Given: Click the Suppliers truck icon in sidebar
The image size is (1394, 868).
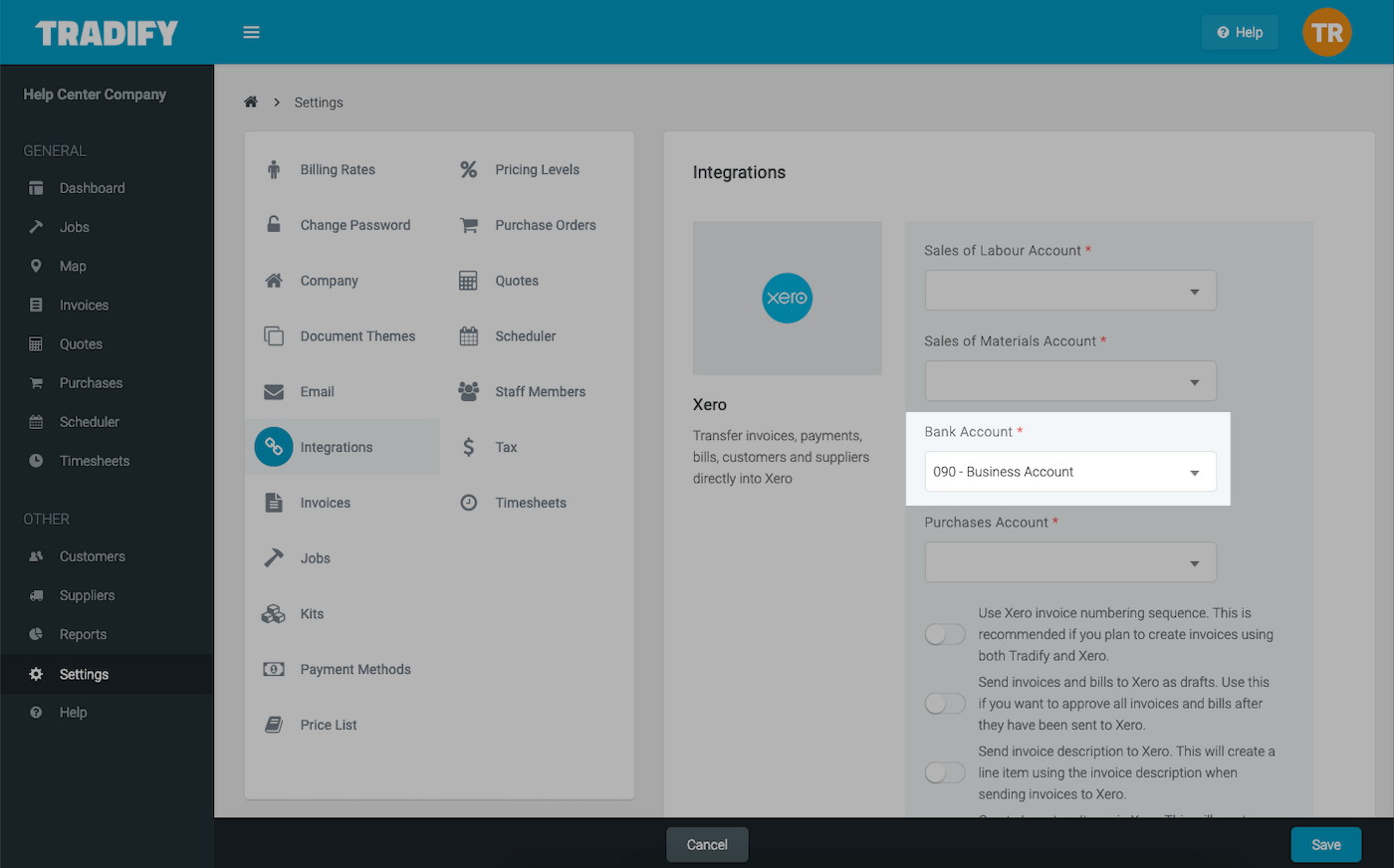Looking at the screenshot, I should [x=36, y=595].
